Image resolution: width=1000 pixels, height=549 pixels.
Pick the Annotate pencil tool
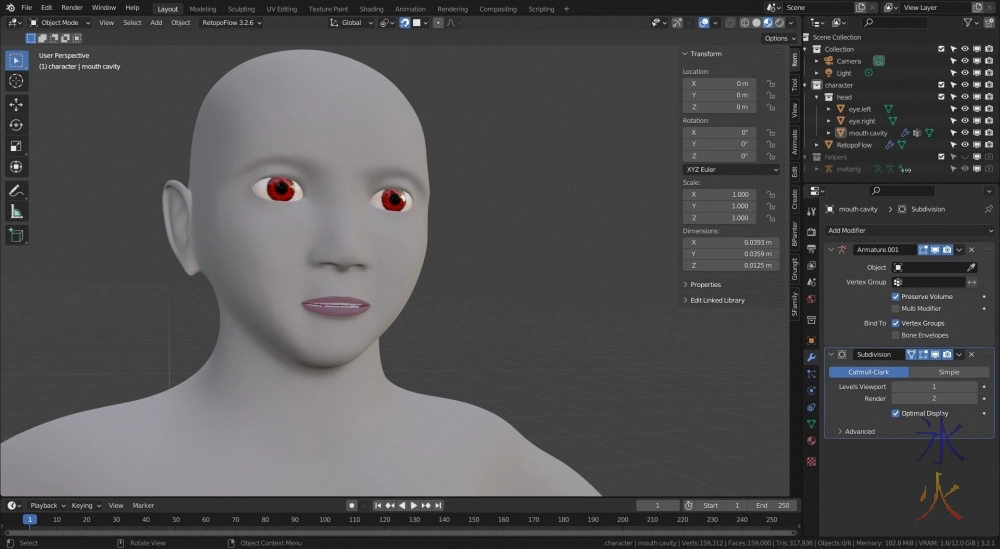coord(16,190)
